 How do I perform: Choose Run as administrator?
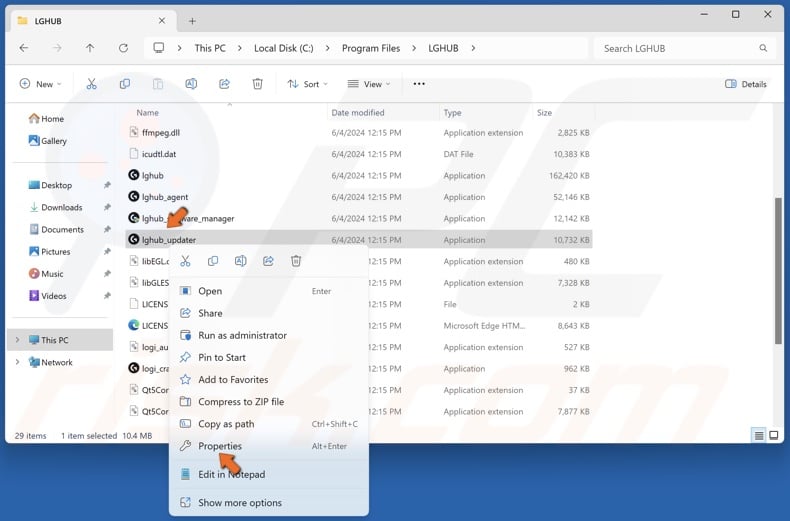pyautogui.click(x=242, y=335)
